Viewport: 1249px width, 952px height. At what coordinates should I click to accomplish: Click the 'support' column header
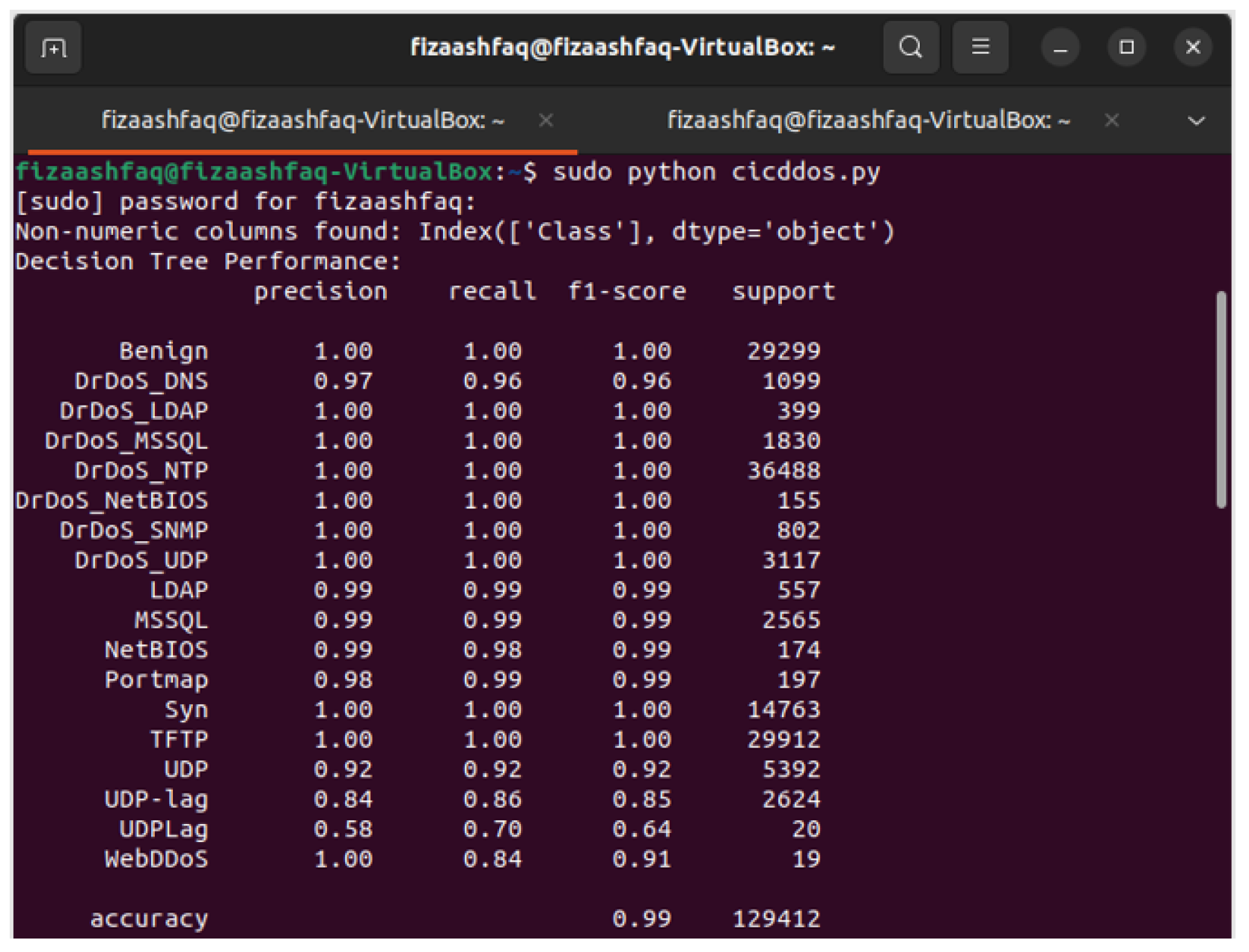coord(783,291)
